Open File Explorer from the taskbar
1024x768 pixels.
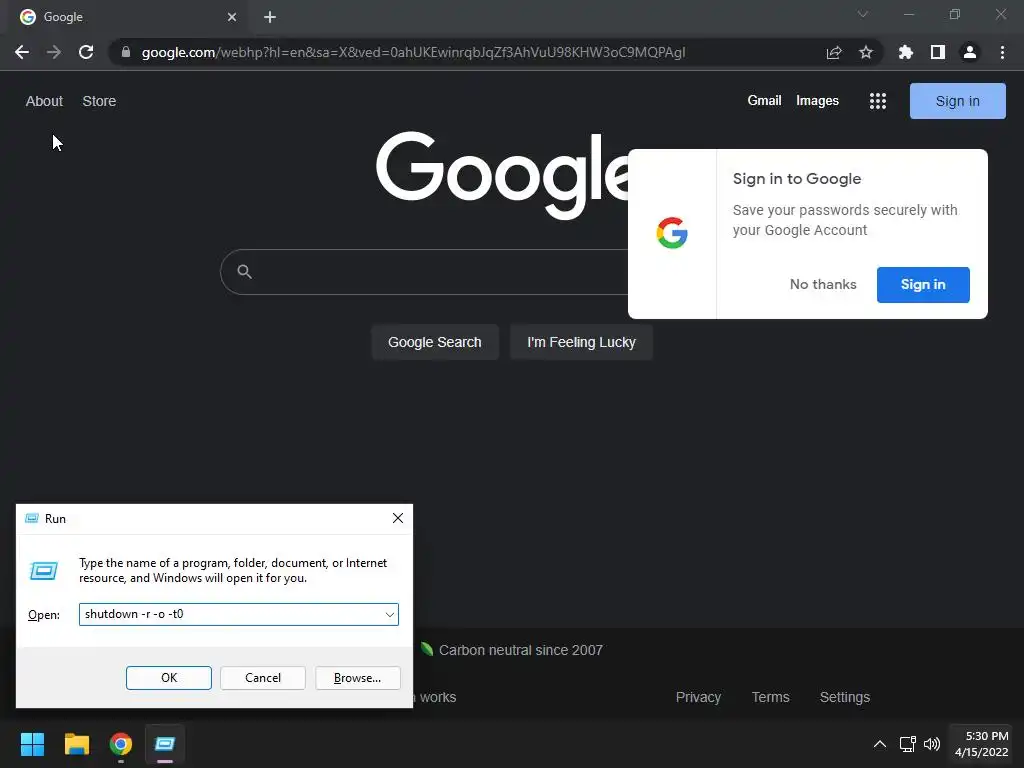click(76, 744)
